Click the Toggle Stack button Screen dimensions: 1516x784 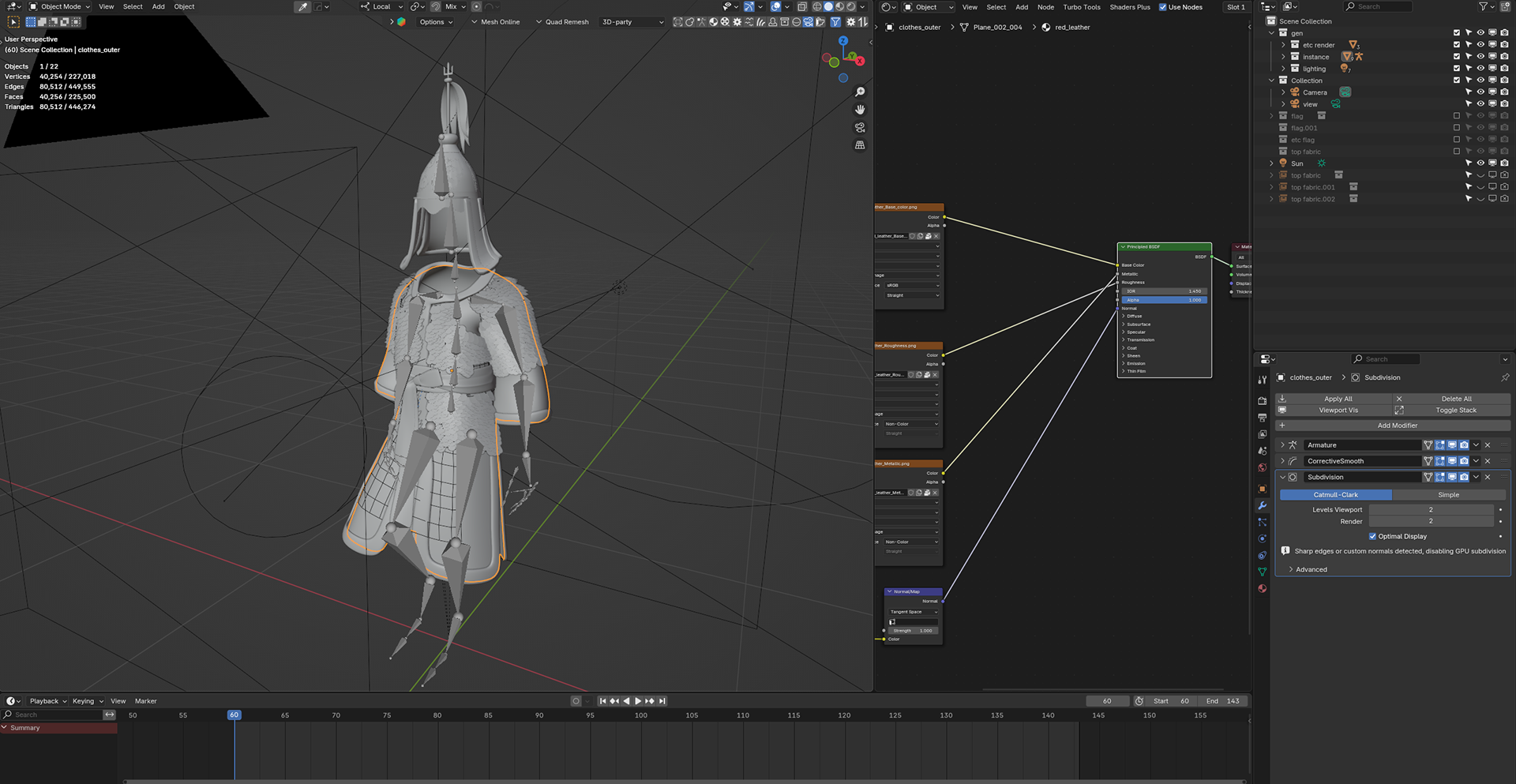(1451, 411)
